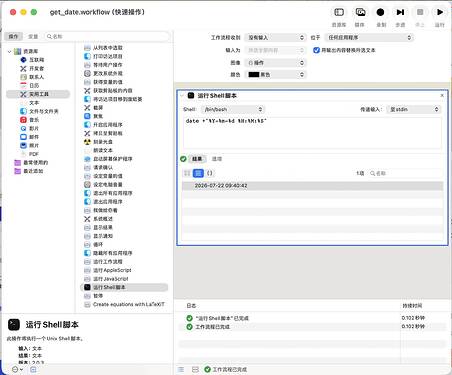Switch to the 变量 tab
The image size is (452, 375).
(x=33, y=36)
